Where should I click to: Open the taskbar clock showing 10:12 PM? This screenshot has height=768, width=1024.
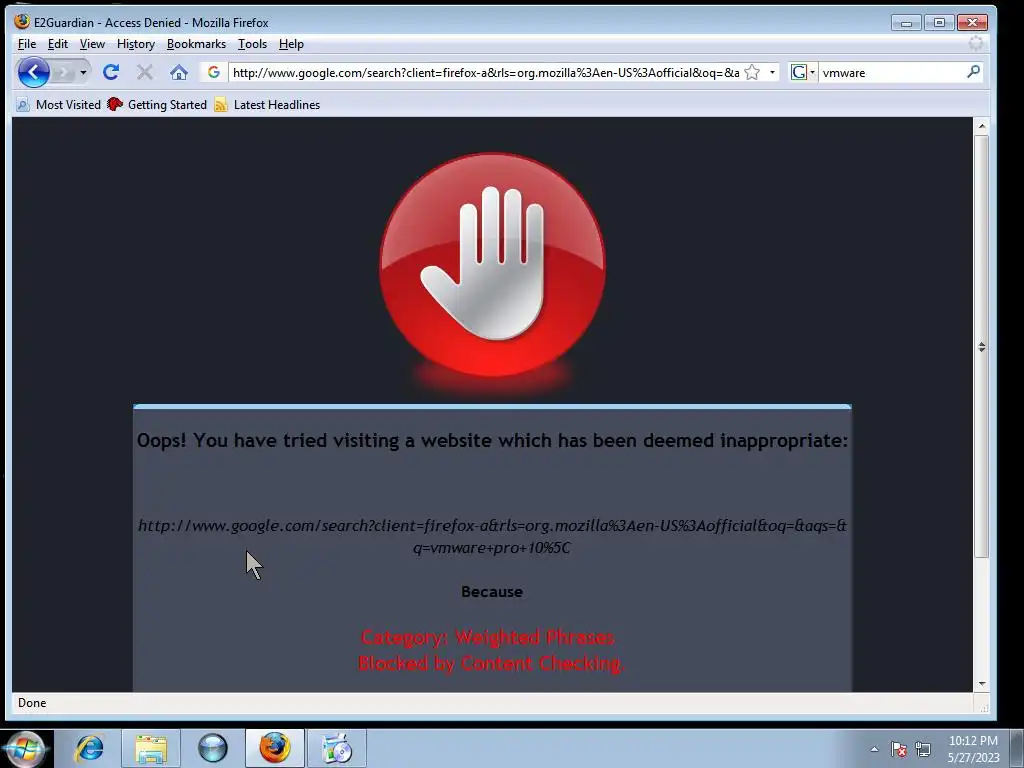click(x=973, y=749)
